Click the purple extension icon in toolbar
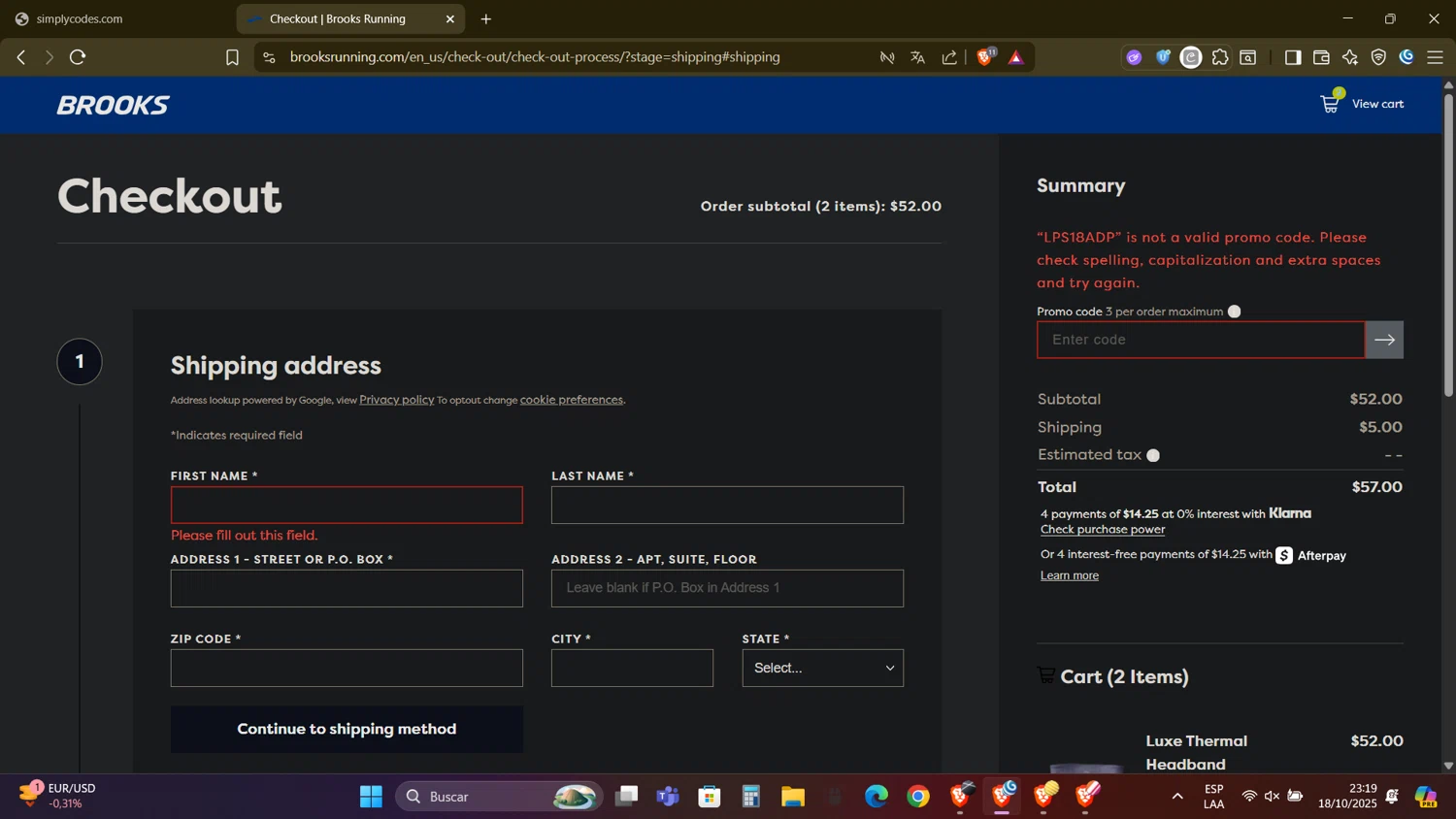 pyautogui.click(x=1134, y=57)
